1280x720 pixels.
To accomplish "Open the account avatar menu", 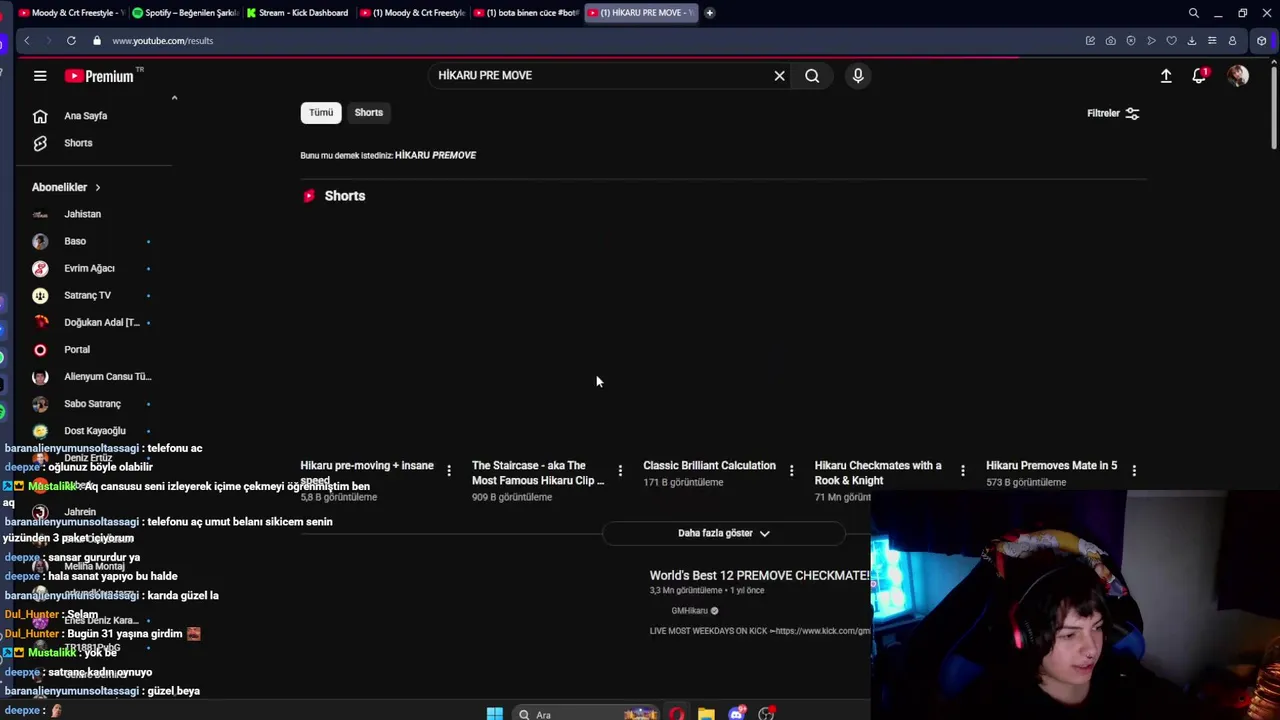I will point(1238,76).
